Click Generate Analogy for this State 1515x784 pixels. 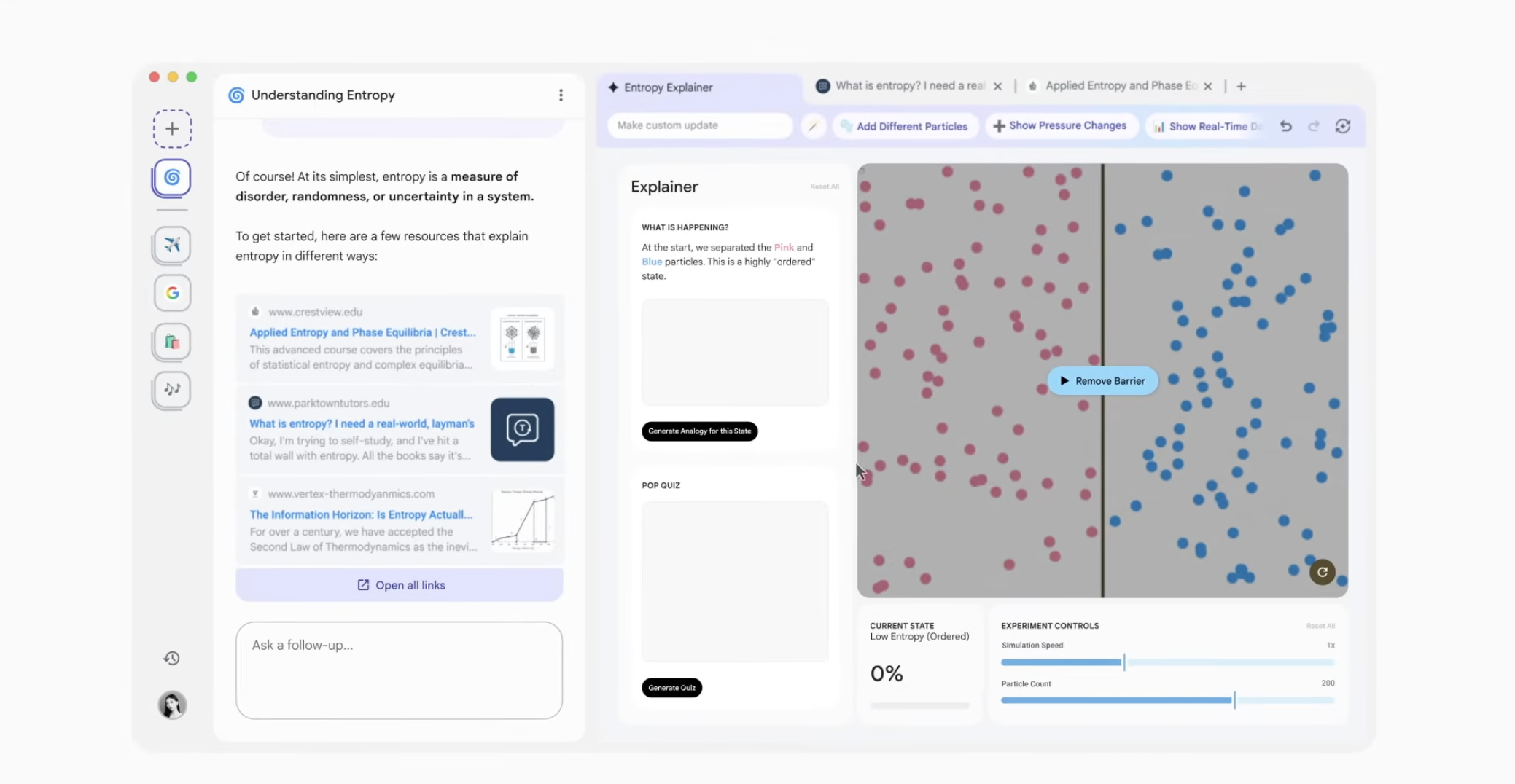(x=699, y=431)
